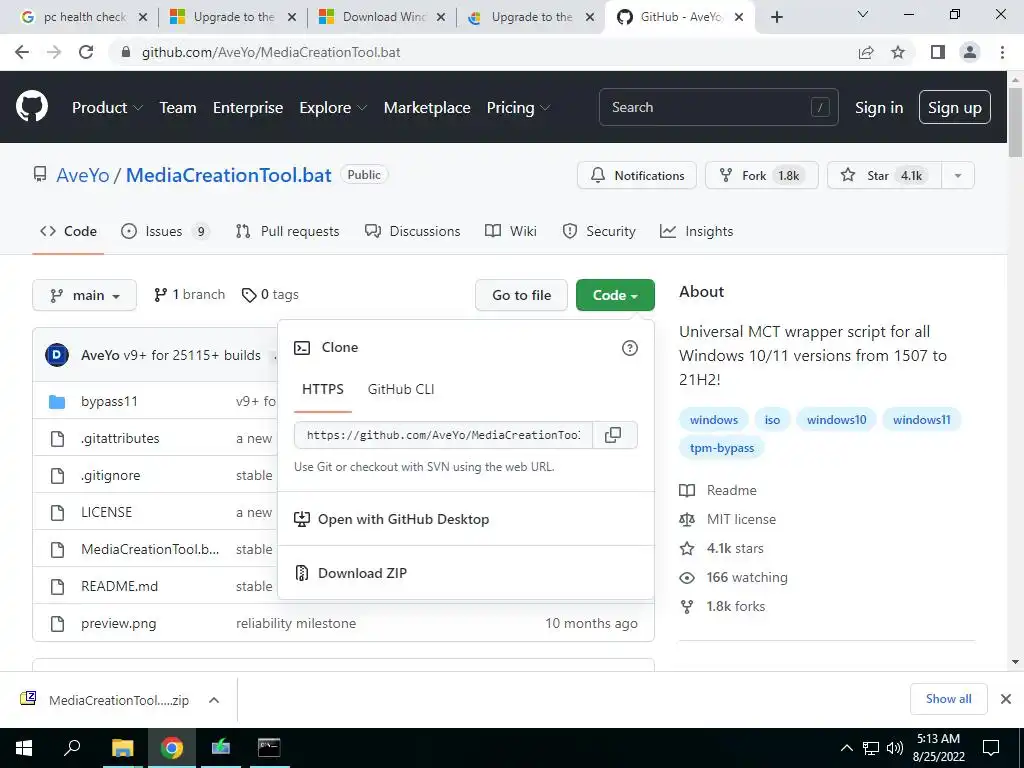The height and width of the screenshot is (768, 1024).
Task: Select the GitHub CLI clone tab
Action: click(401, 389)
